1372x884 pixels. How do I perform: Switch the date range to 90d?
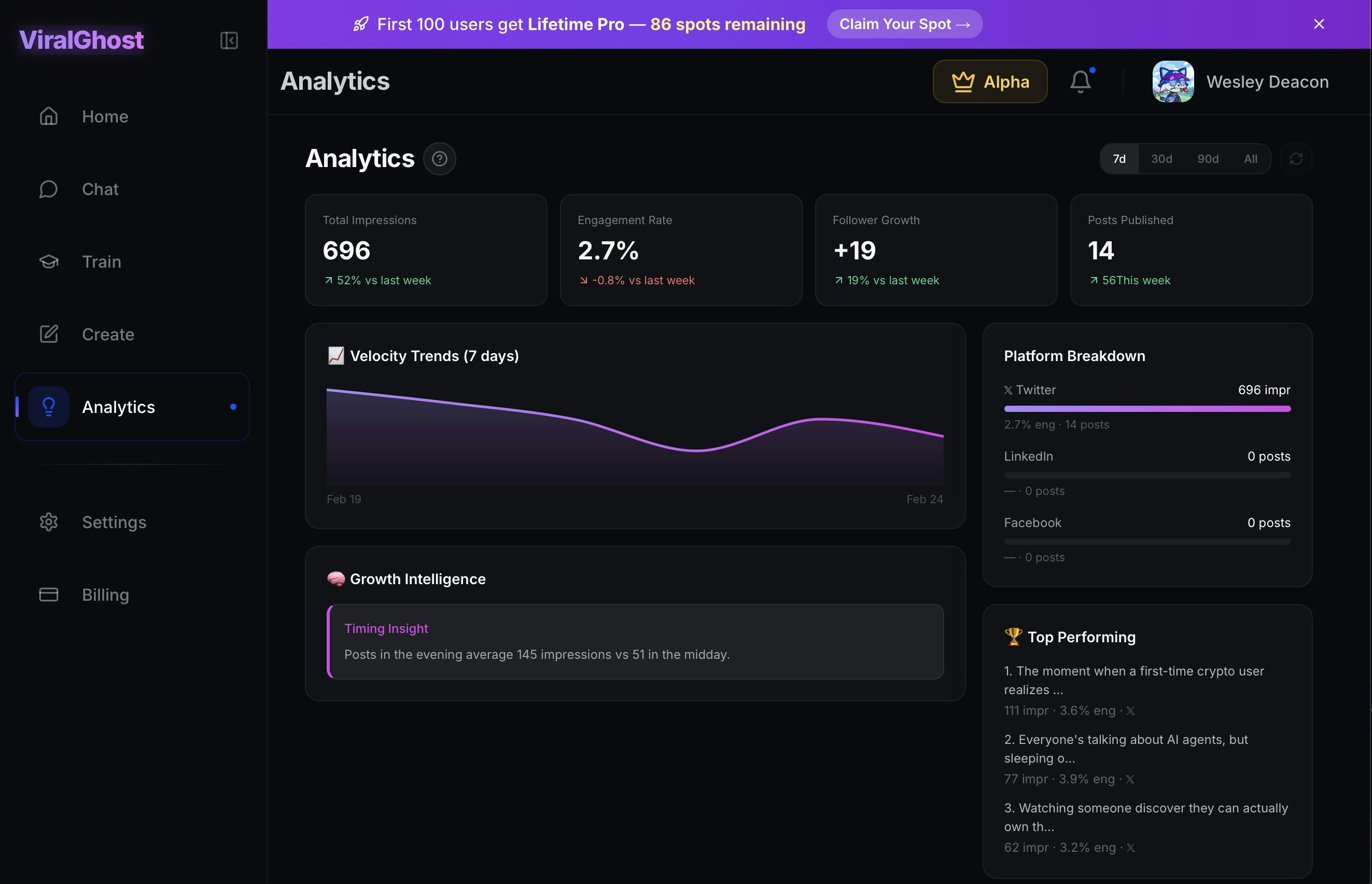(1208, 158)
